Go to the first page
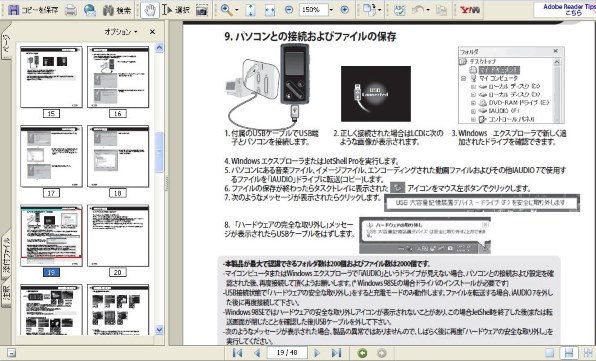Screen dimensions: 596x361 tap(238, 353)
